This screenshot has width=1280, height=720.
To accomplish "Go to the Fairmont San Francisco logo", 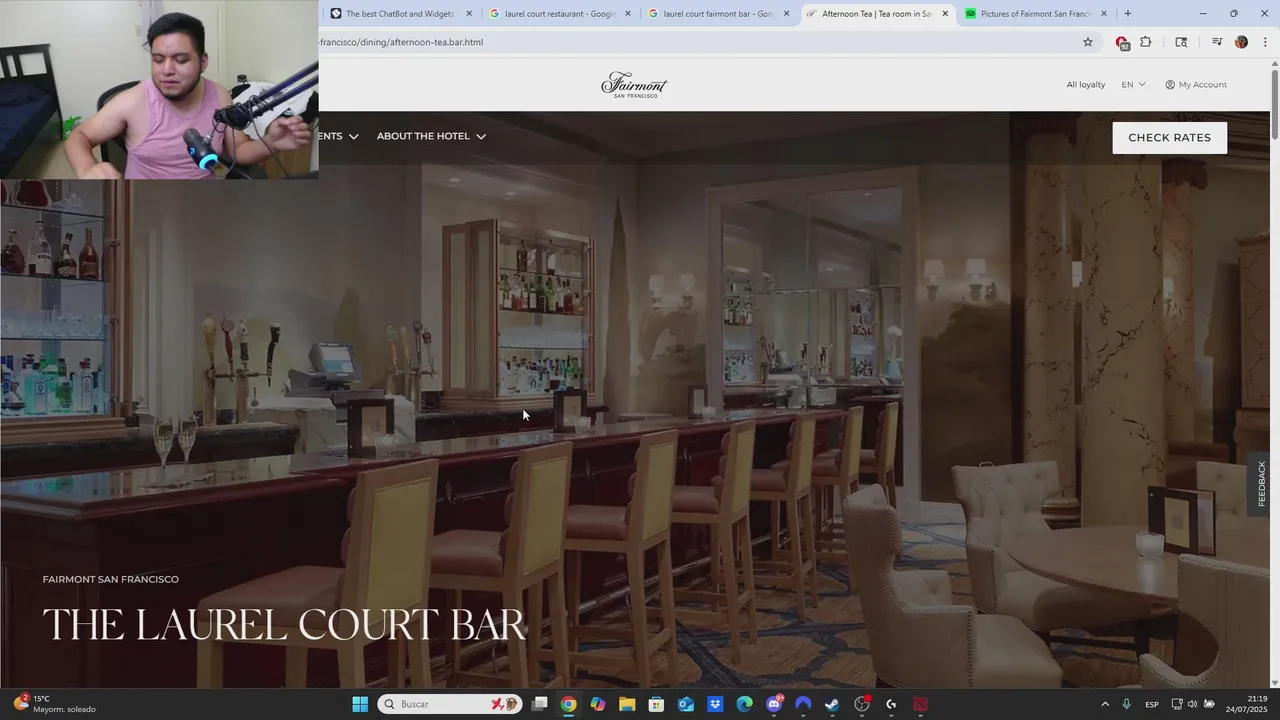I will [x=634, y=84].
